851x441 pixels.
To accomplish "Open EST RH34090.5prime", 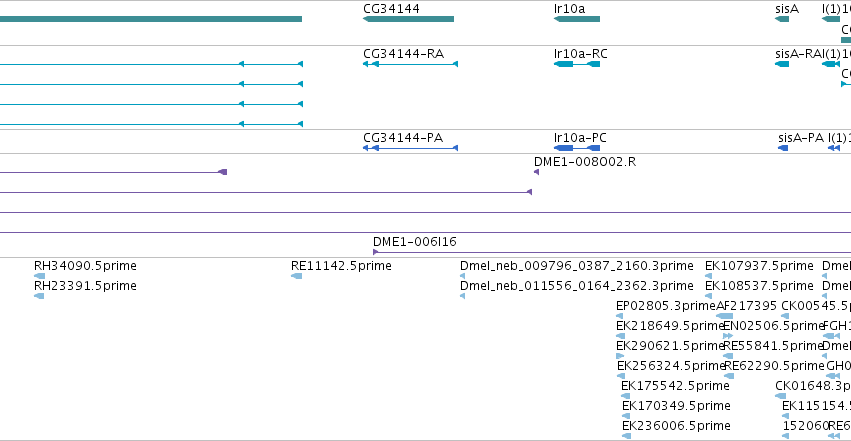I will click(x=39, y=276).
